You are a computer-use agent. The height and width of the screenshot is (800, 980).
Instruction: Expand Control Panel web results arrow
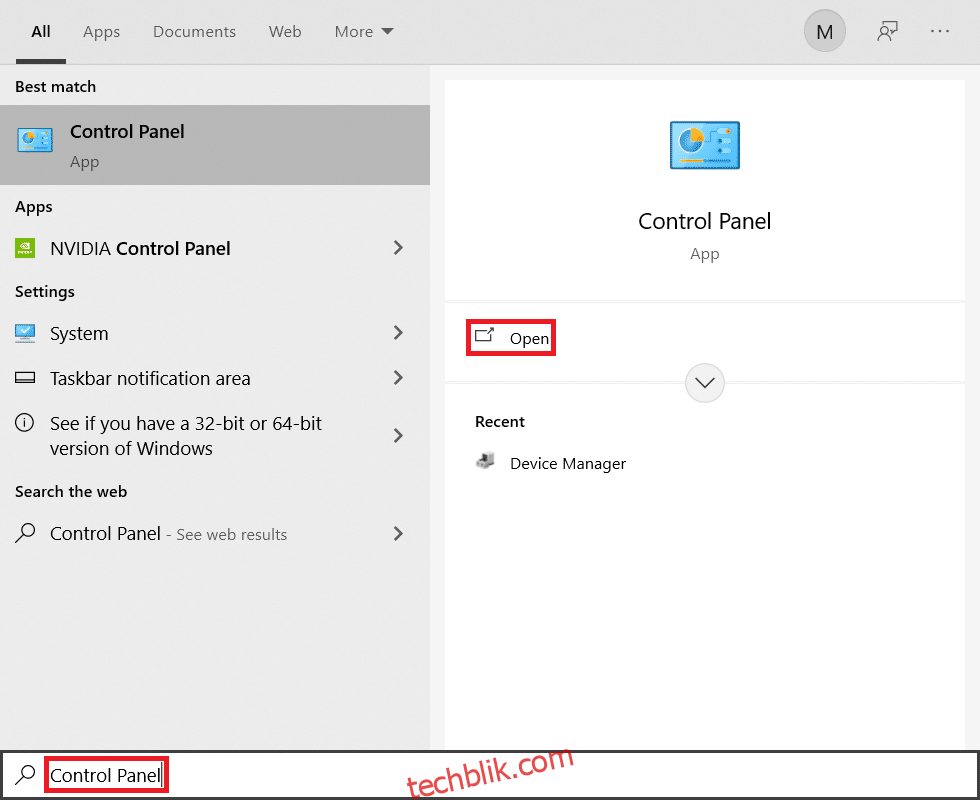[x=398, y=533]
